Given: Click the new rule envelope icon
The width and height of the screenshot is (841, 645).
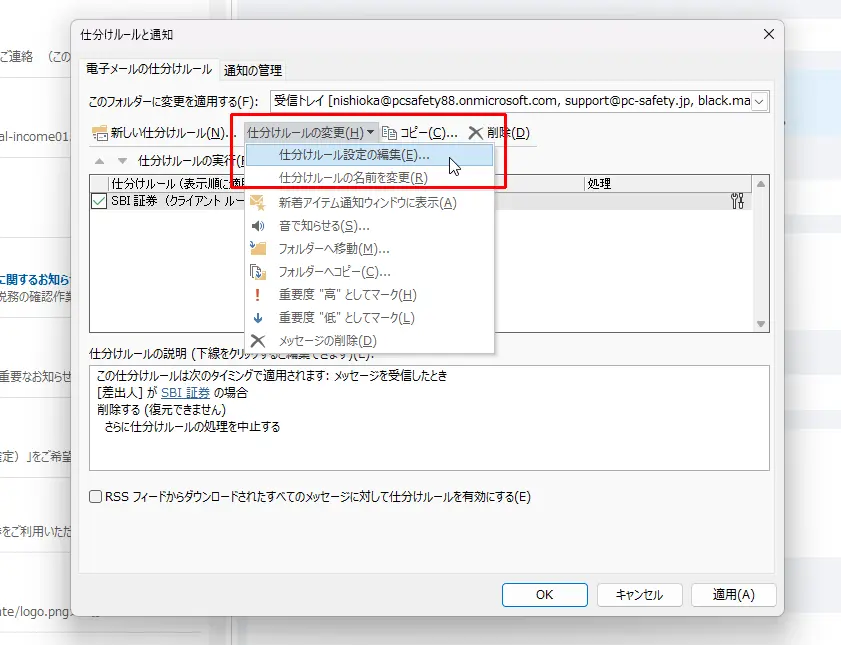Looking at the screenshot, I should pos(100,133).
